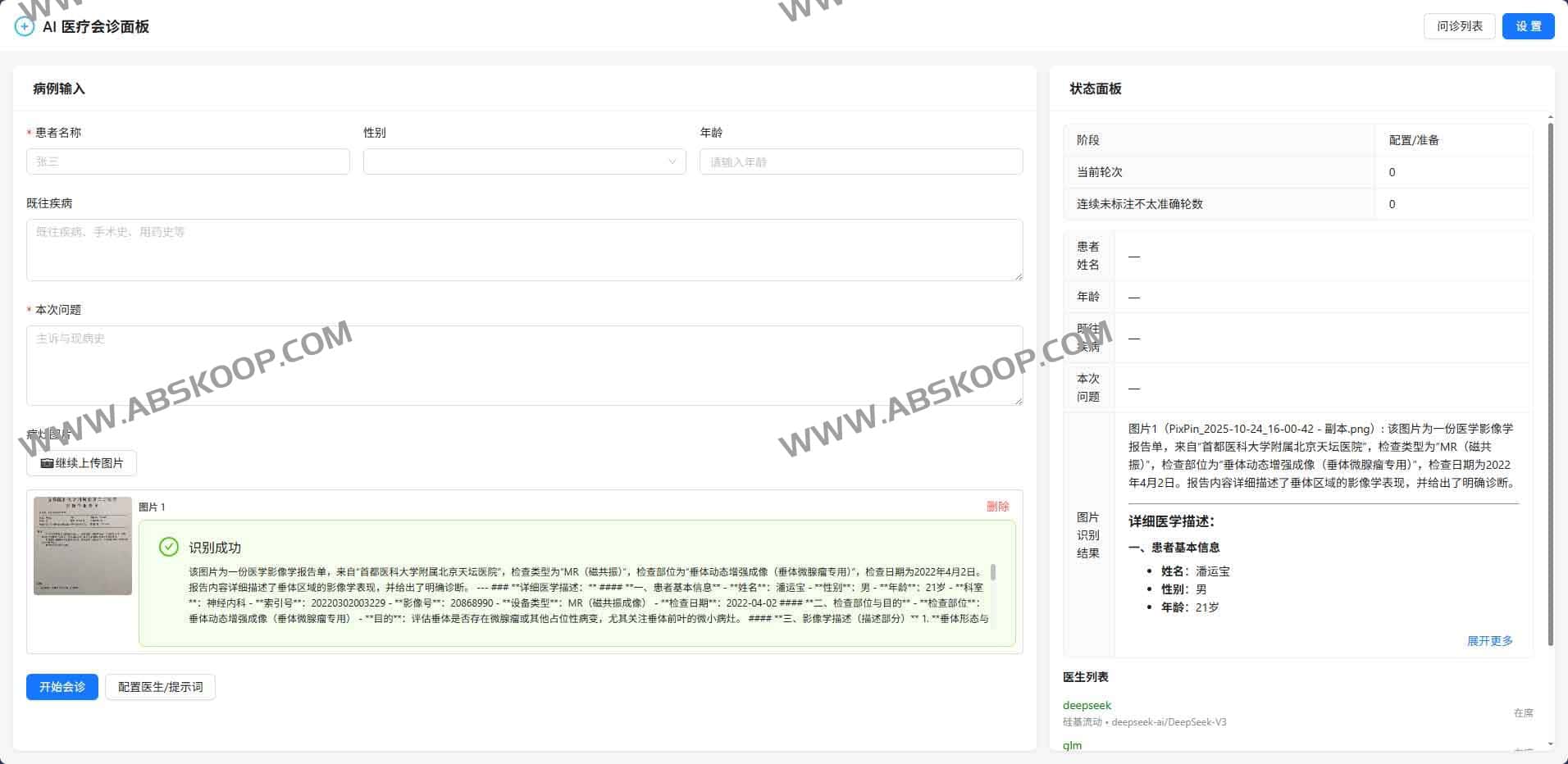The width and height of the screenshot is (1568, 764).
Task: Click inside the 本次问题 question textarea
Action: tap(525, 365)
